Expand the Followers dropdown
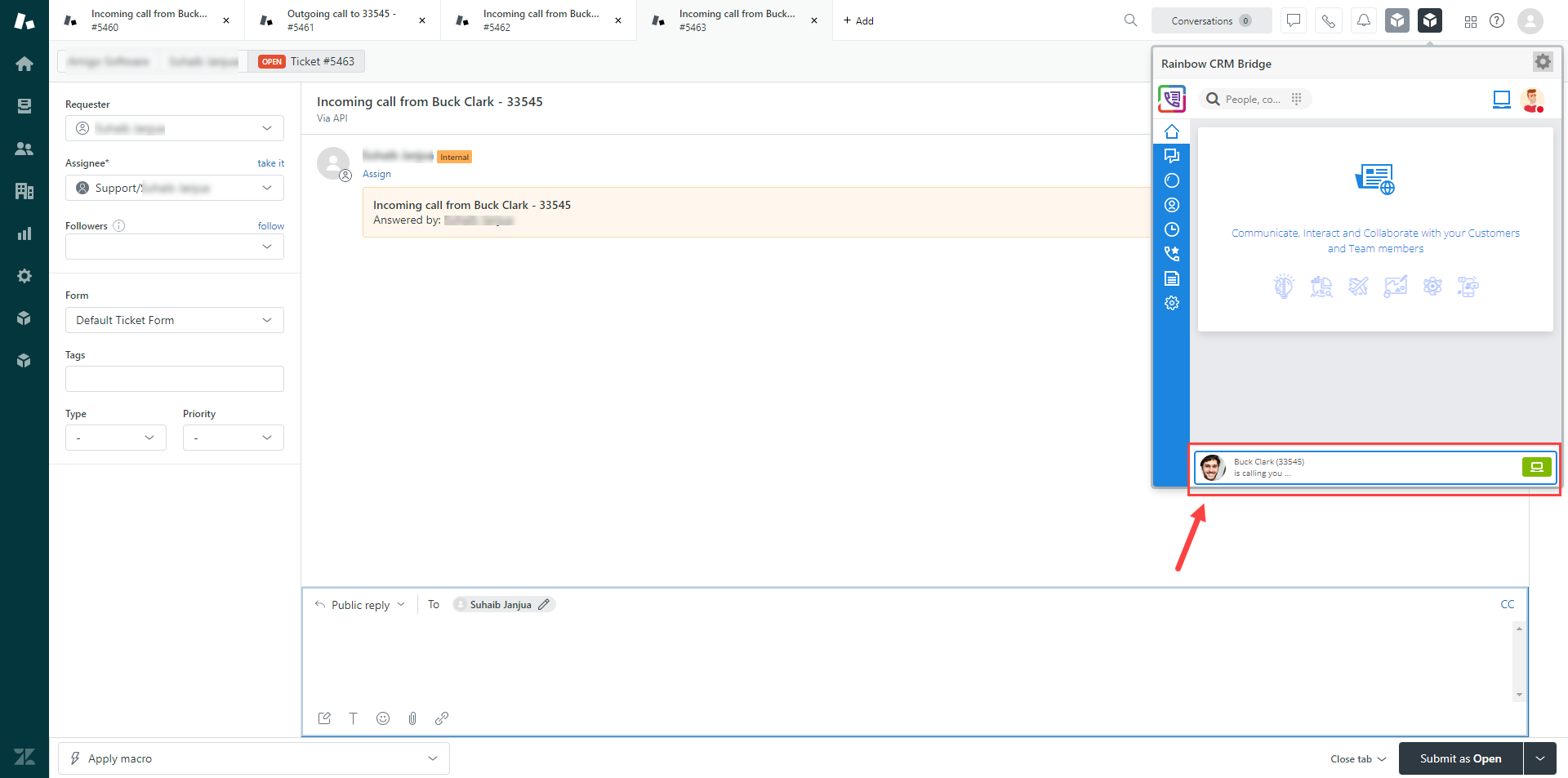This screenshot has height=778, width=1568. (x=175, y=247)
